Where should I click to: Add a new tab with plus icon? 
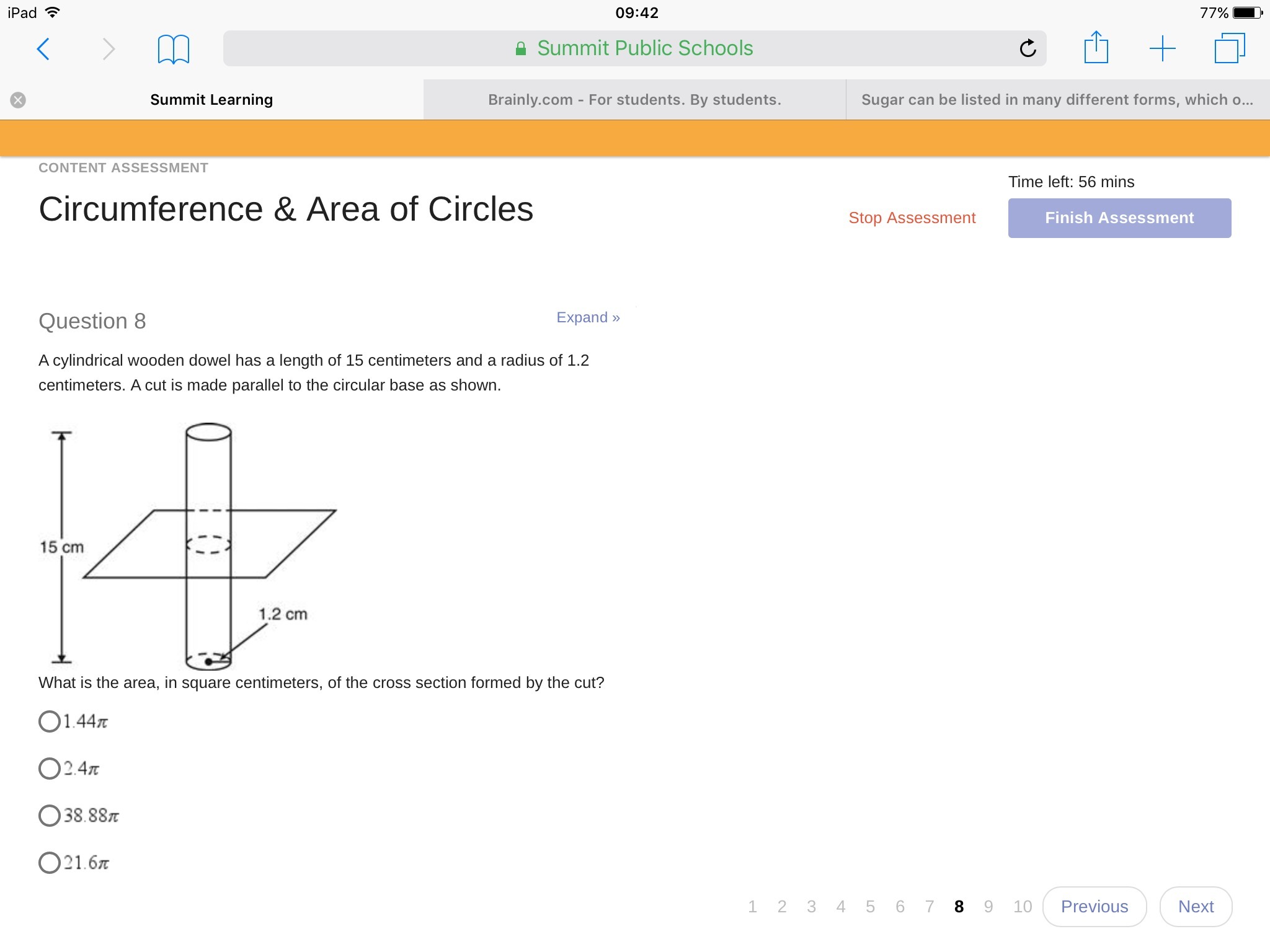pos(1162,48)
